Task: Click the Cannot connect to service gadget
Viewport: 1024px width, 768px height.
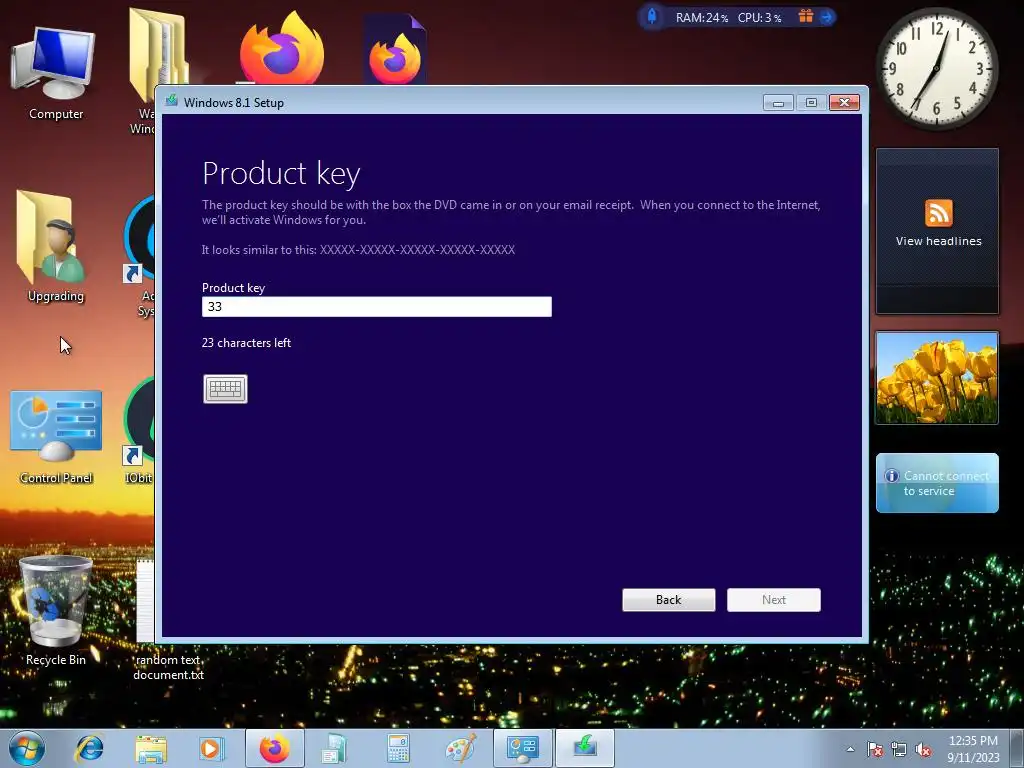Action: point(937,483)
